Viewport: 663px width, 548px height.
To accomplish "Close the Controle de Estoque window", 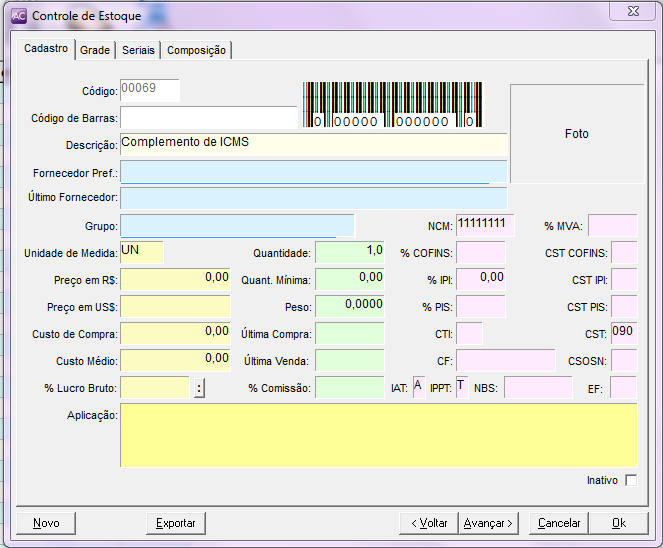I will pos(631,13).
